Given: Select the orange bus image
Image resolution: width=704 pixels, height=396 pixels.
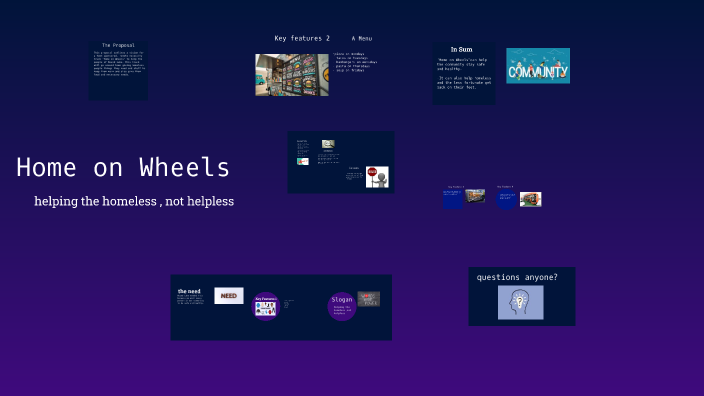Looking at the screenshot, I should click(x=531, y=199).
